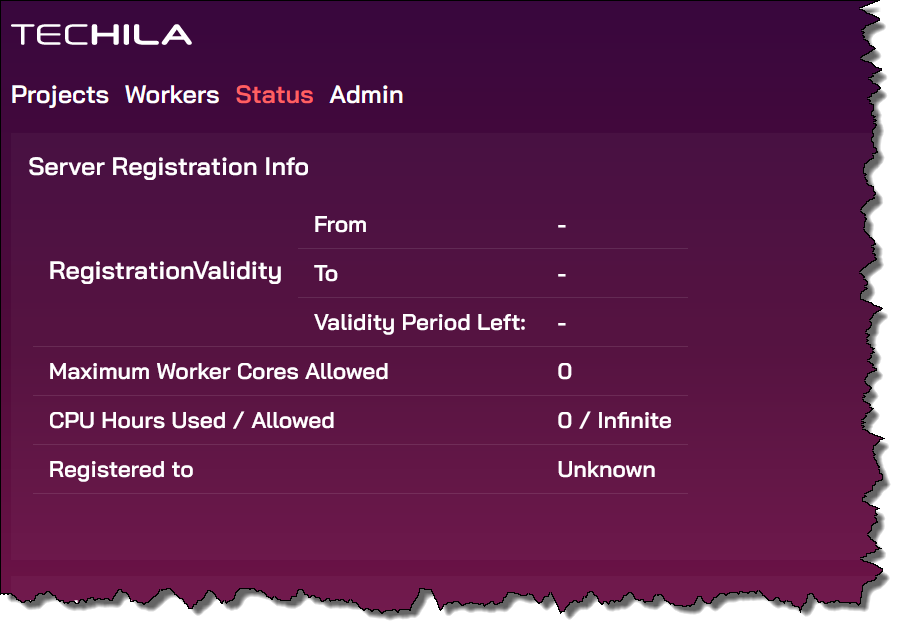Click the CPU Hours Used / Allowed label
Image resolution: width=906 pixels, height=634 pixels.
191,421
